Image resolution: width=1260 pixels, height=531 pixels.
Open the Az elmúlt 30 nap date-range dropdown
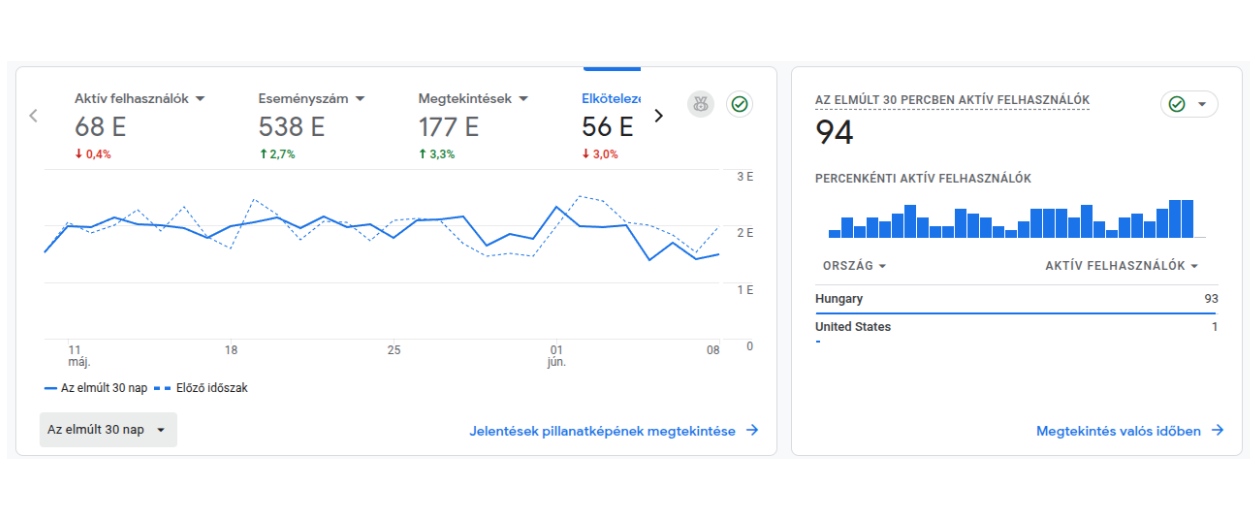tap(108, 429)
